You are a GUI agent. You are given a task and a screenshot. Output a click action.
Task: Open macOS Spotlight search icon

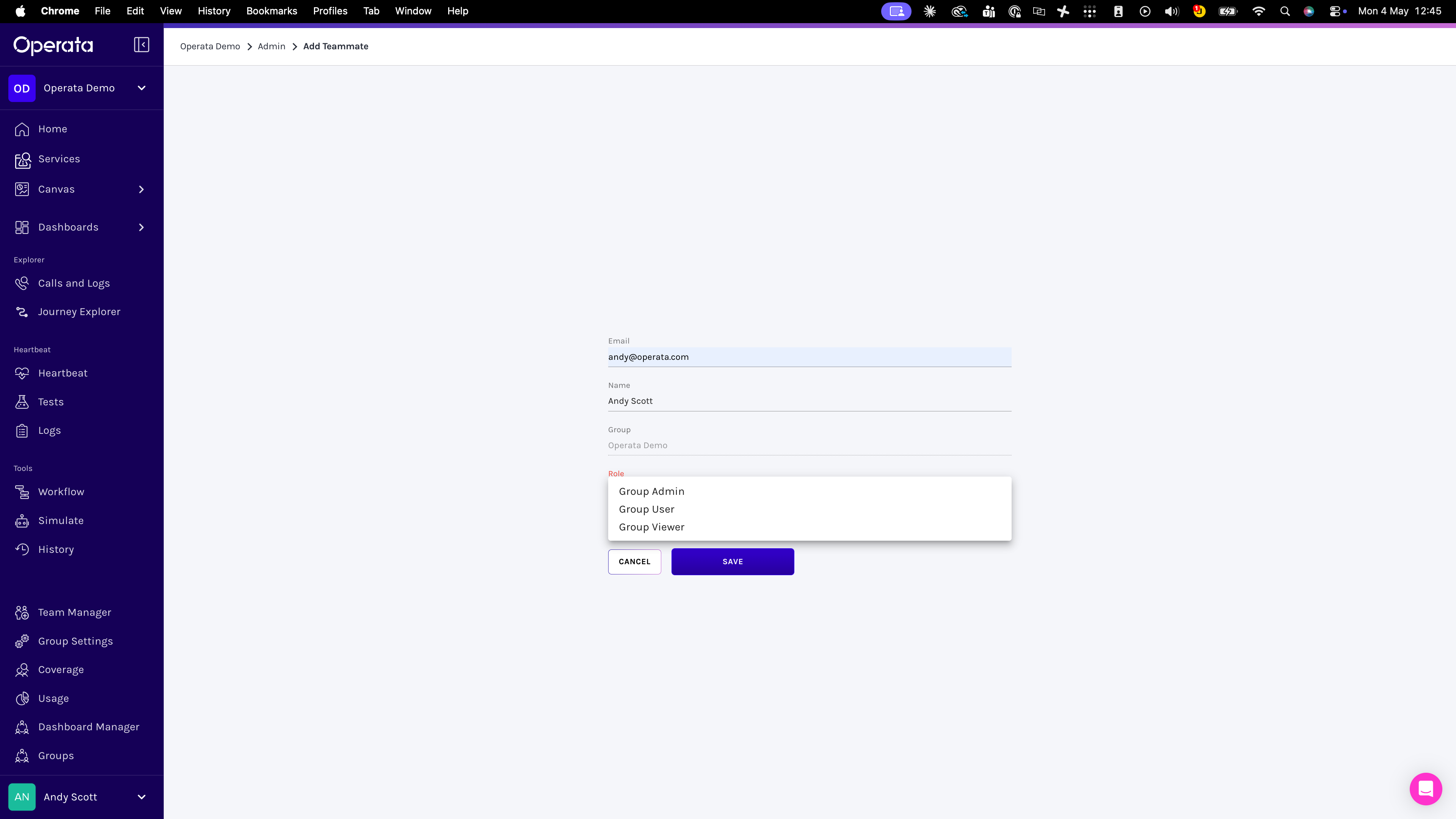pyautogui.click(x=1285, y=11)
